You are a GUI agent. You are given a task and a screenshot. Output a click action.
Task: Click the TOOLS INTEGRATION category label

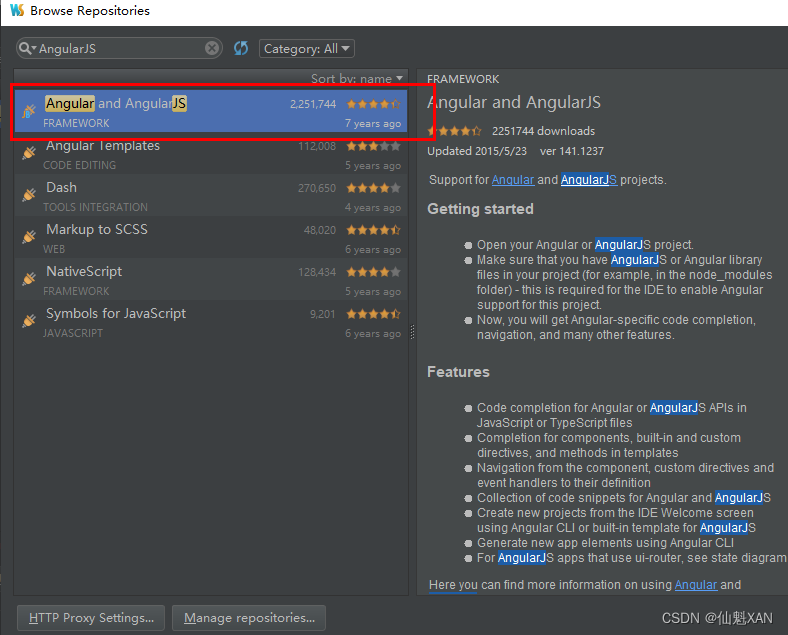[95, 207]
